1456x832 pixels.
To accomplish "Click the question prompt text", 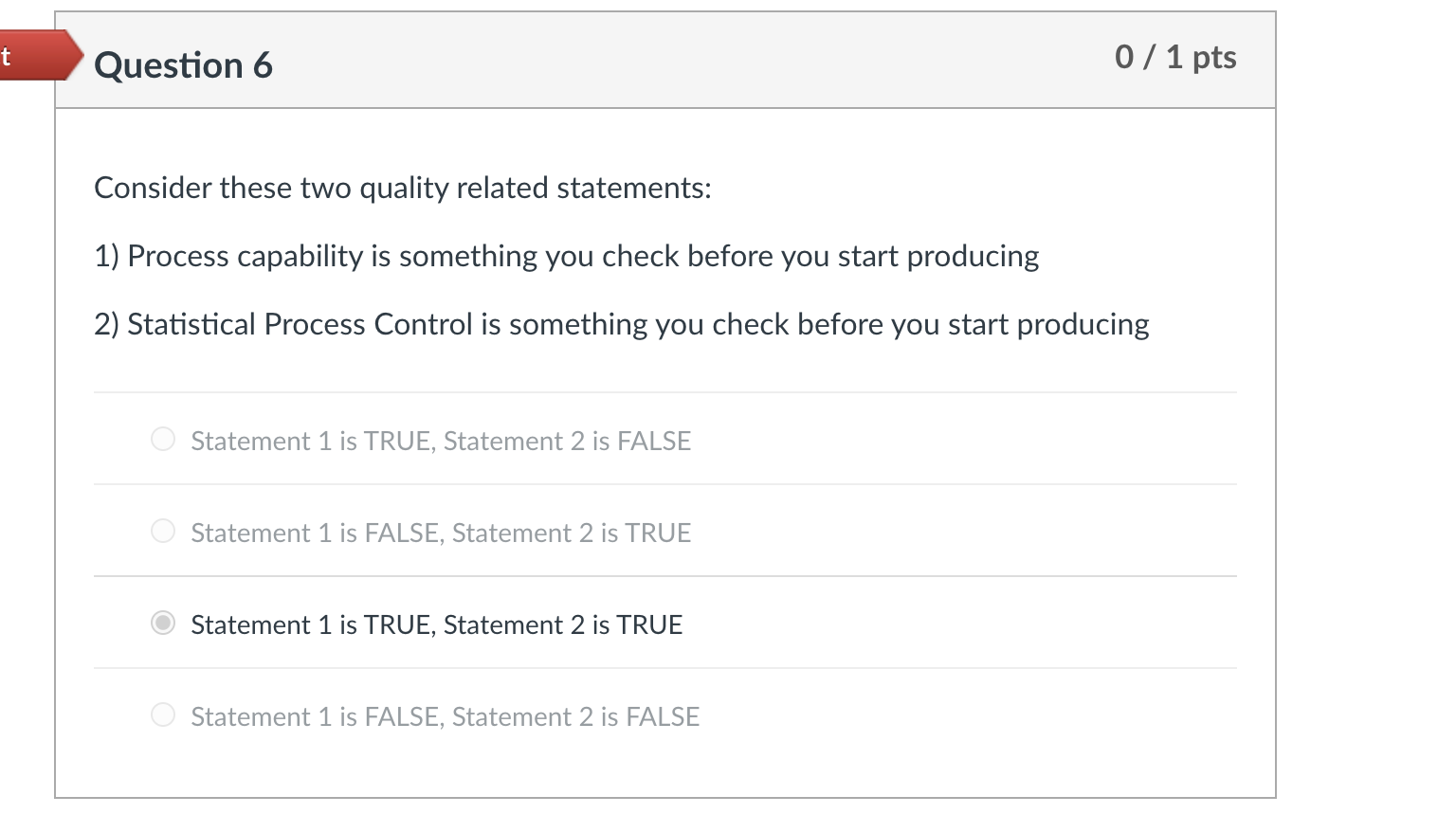I will [402, 188].
